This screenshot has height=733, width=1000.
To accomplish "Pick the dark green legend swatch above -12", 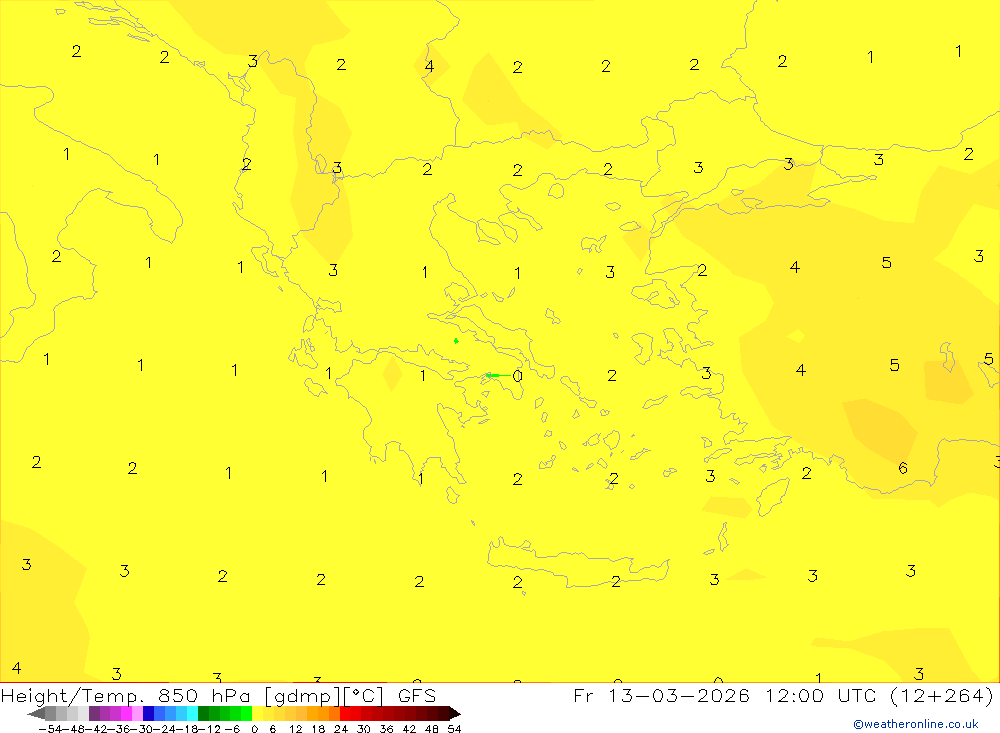I will [203, 713].
